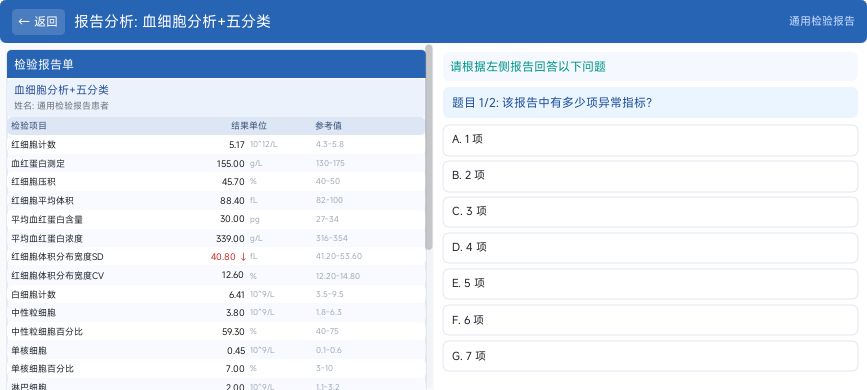The height and width of the screenshot is (390, 867).
Task: Click the 血红蛋白测定 row label
Action: click(38, 164)
